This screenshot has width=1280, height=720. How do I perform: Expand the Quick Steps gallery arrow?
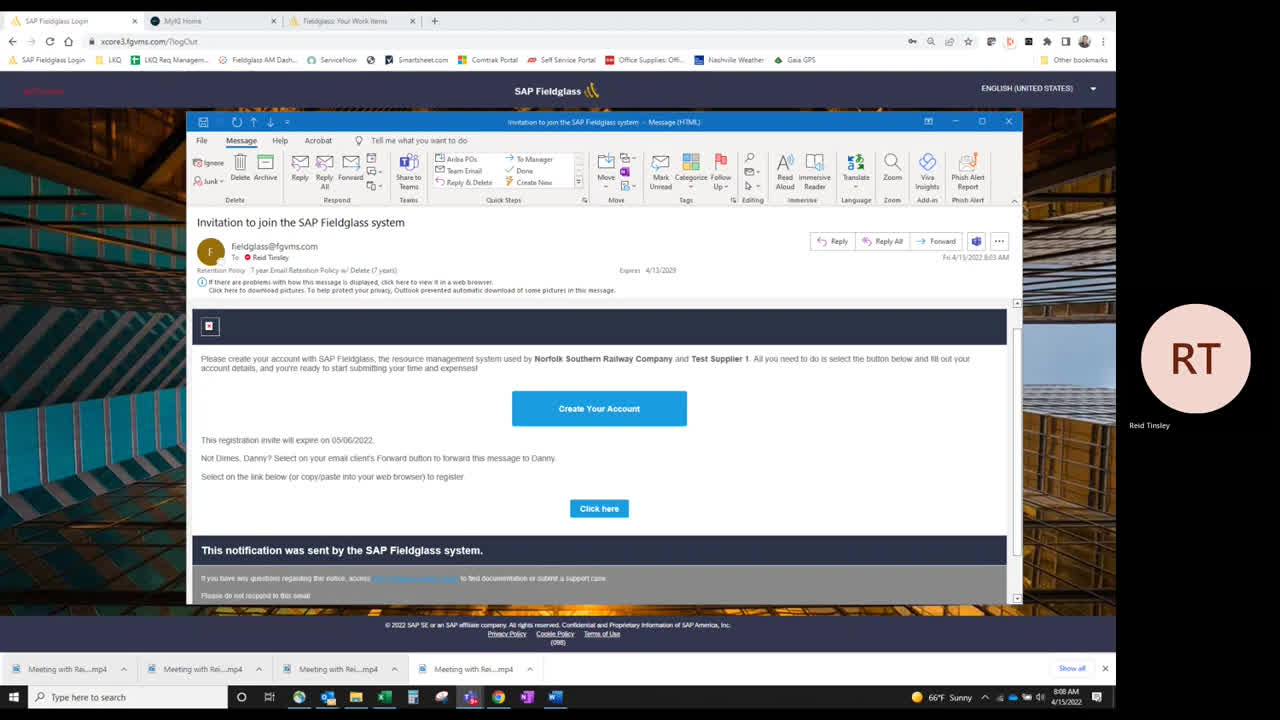click(x=578, y=183)
